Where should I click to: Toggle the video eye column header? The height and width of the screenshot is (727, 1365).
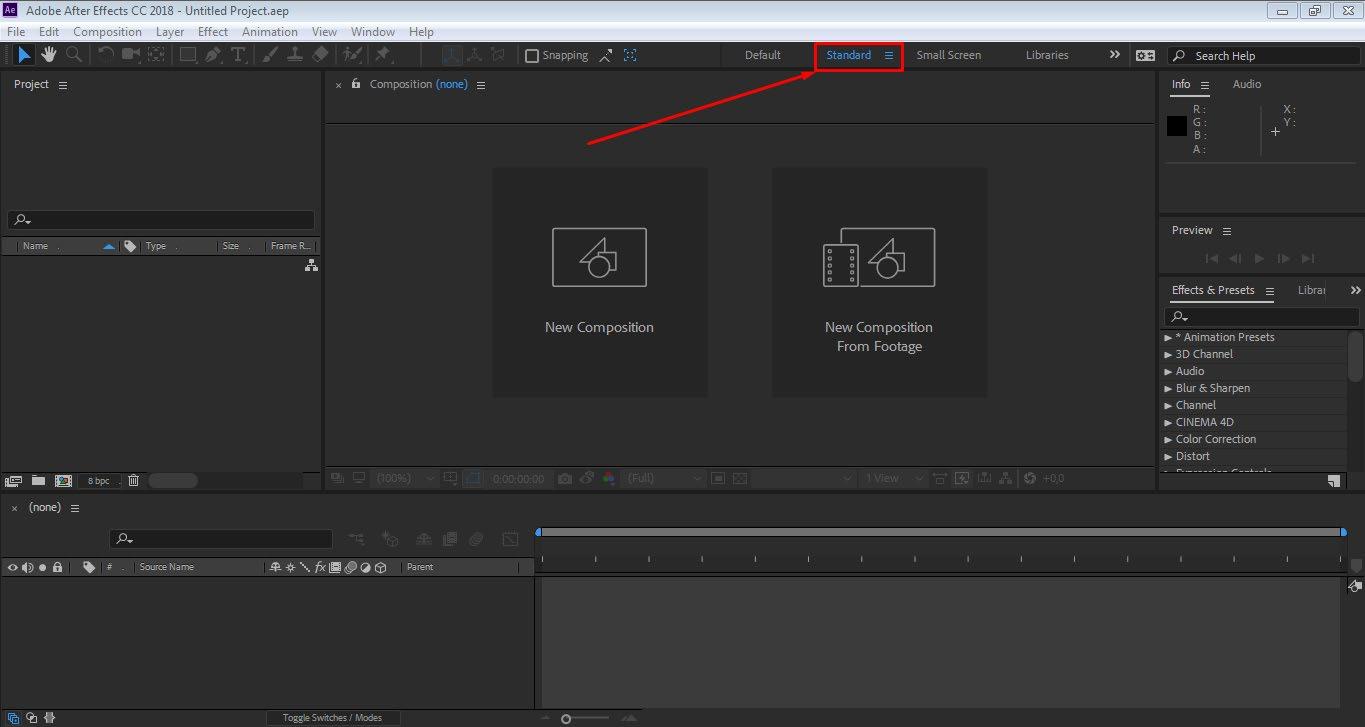(x=13, y=567)
